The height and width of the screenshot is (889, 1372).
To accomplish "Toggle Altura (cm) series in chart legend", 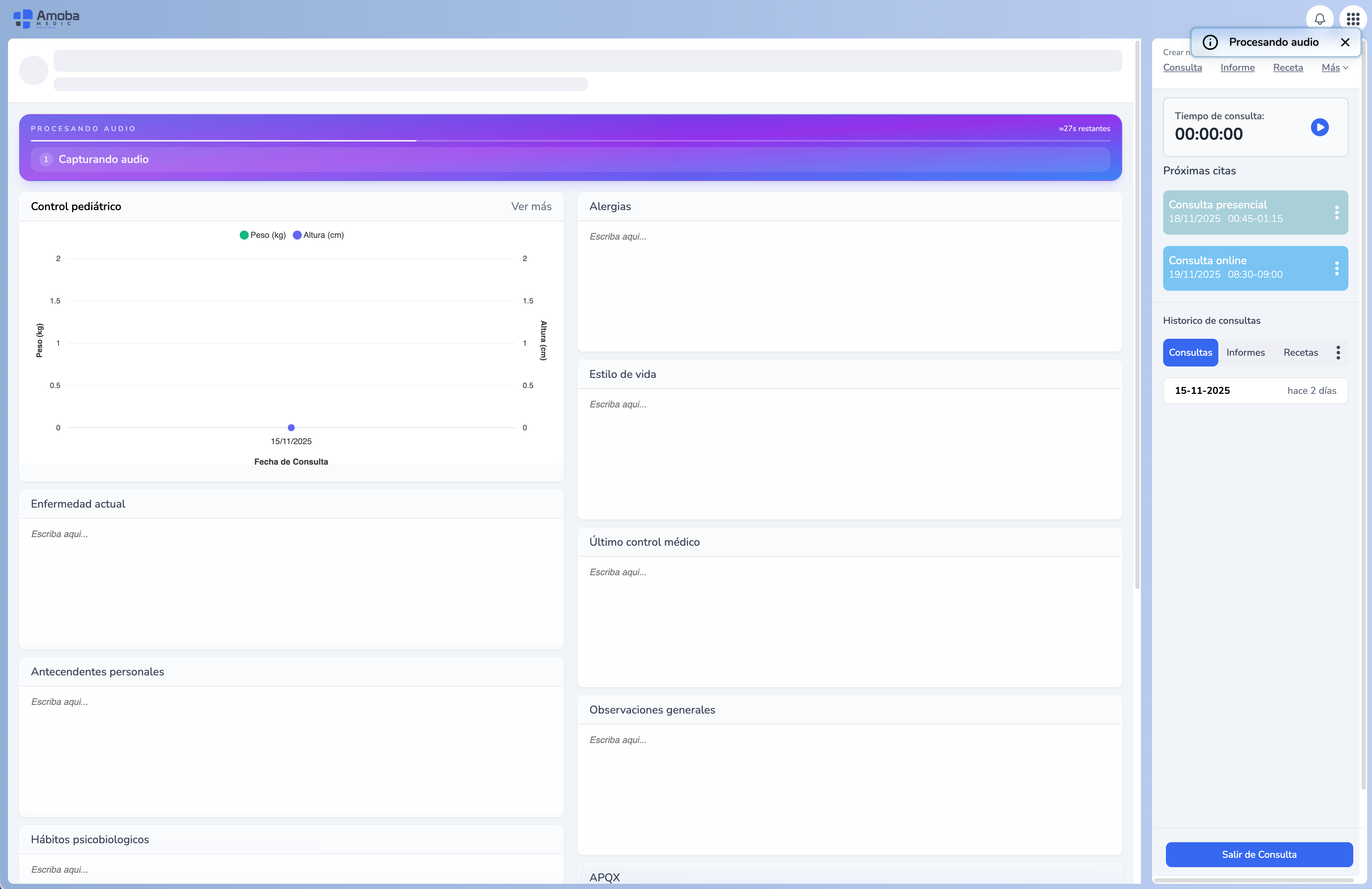I will pyautogui.click(x=318, y=235).
